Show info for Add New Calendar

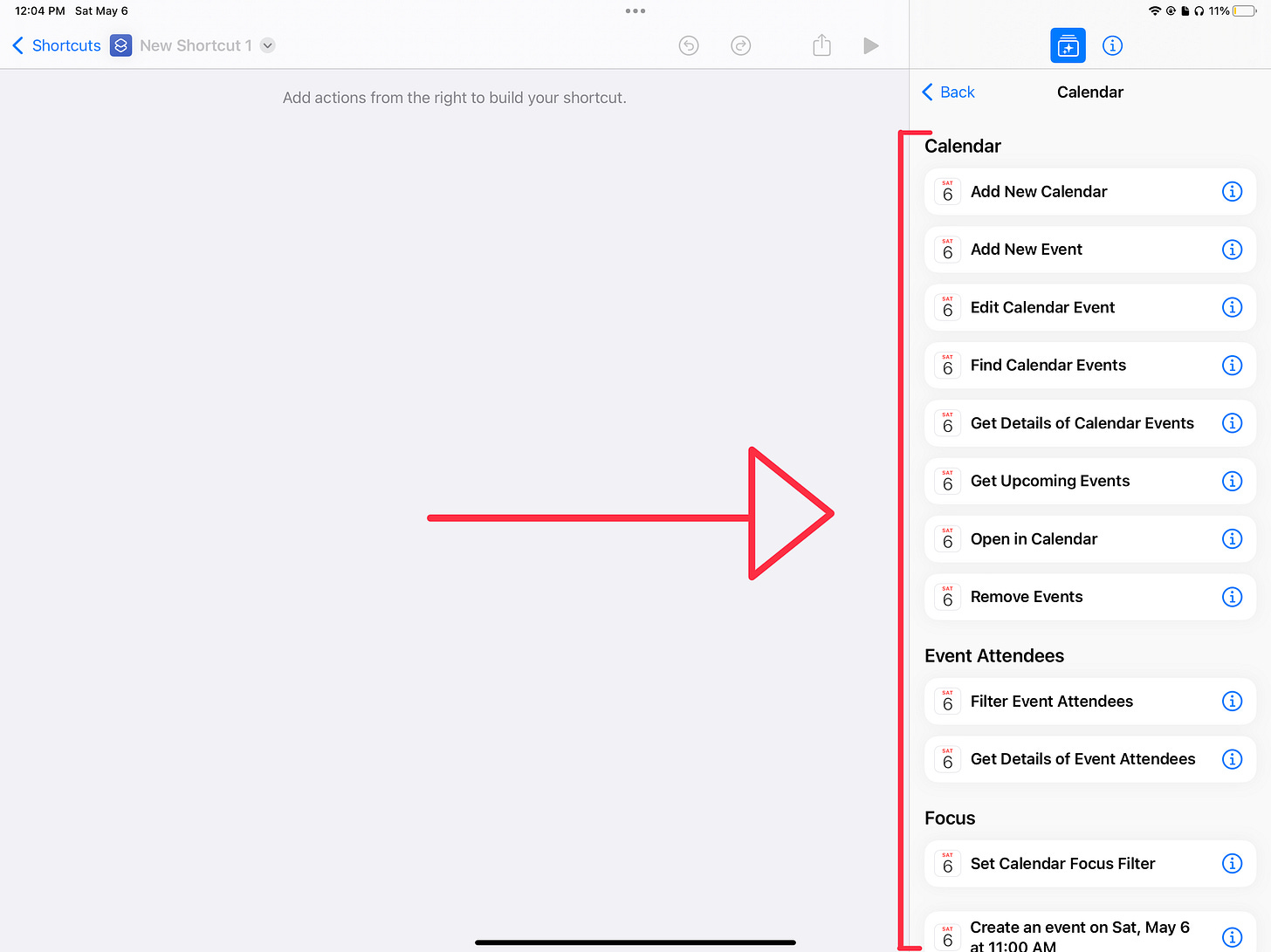[1232, 192]
